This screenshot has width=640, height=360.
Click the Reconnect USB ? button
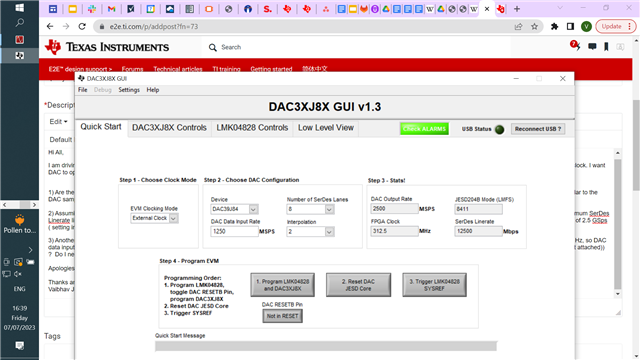[538, 129]
